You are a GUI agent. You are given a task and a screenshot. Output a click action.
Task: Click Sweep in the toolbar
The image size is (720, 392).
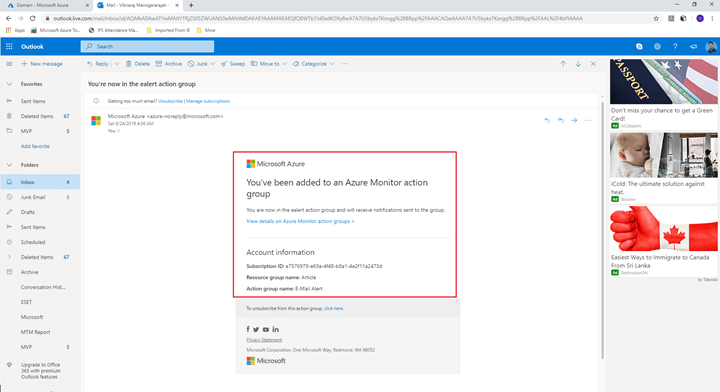233,64
